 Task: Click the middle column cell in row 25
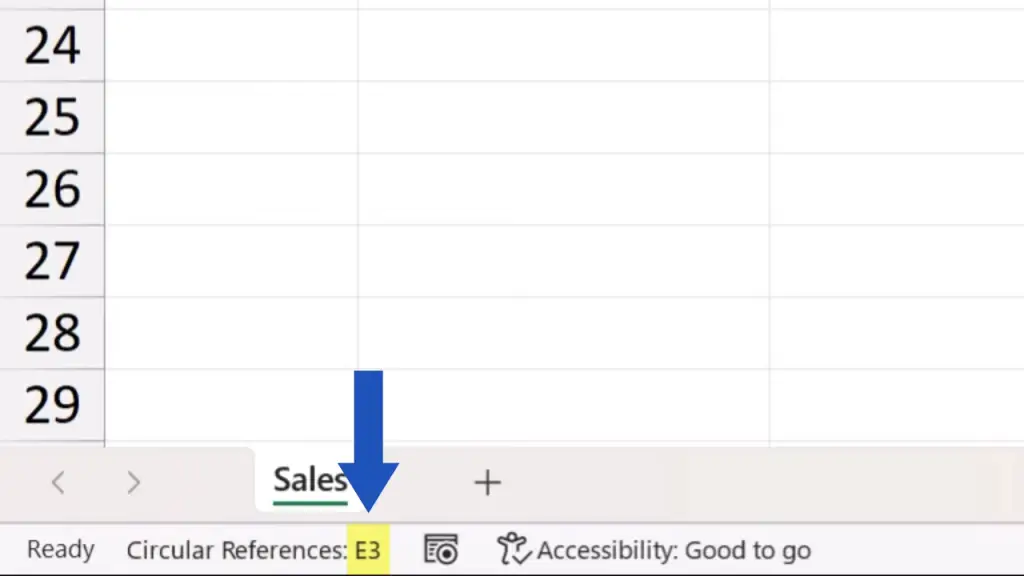pos(563,118)
